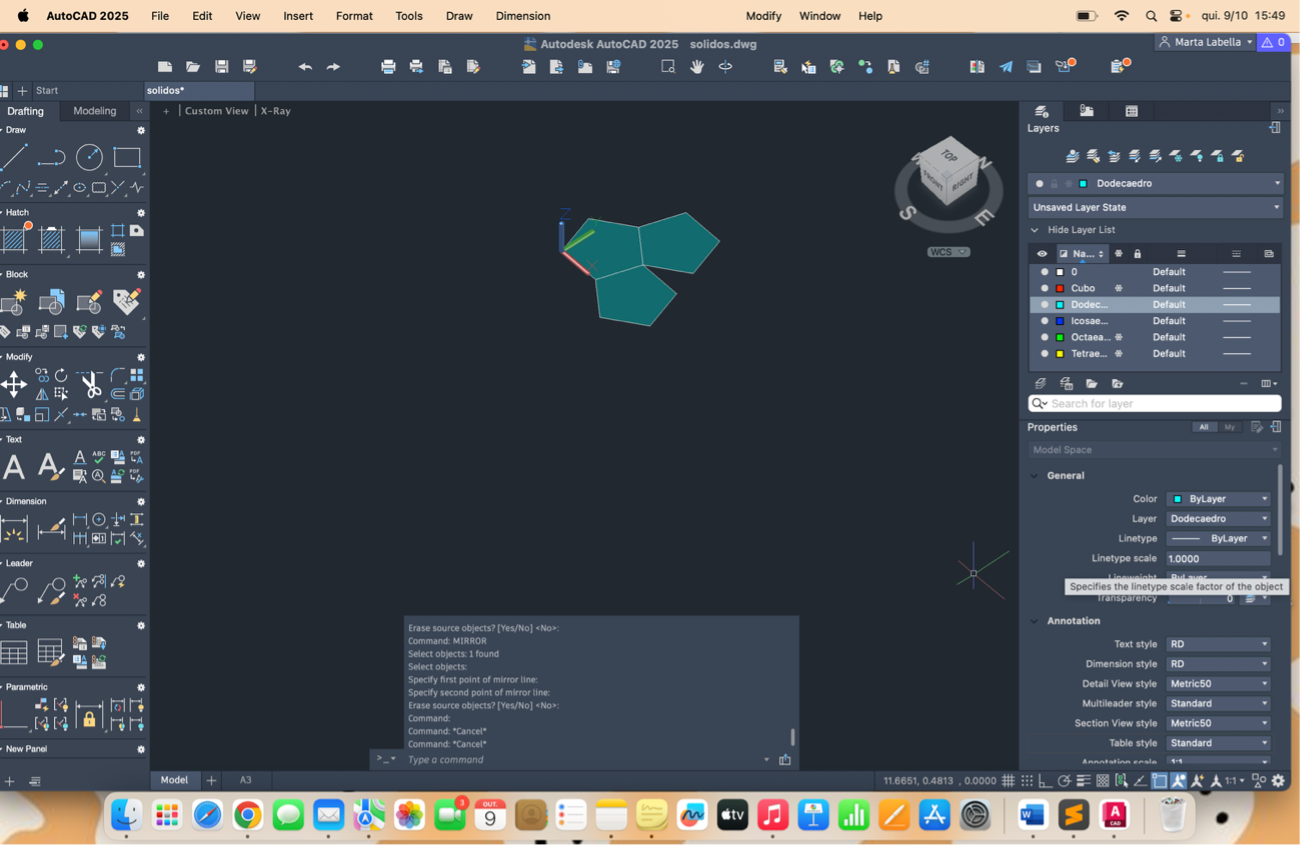Select the Rotate tool
The width and height of the screenshot is (1304, 849).
pos(61,376)
